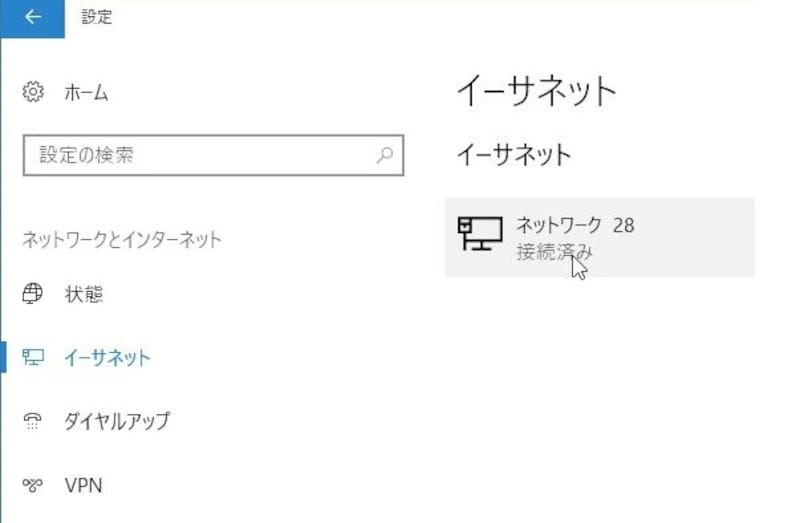Select 状態 in the sidebar
800x523 pixels.
pos(84,295)
